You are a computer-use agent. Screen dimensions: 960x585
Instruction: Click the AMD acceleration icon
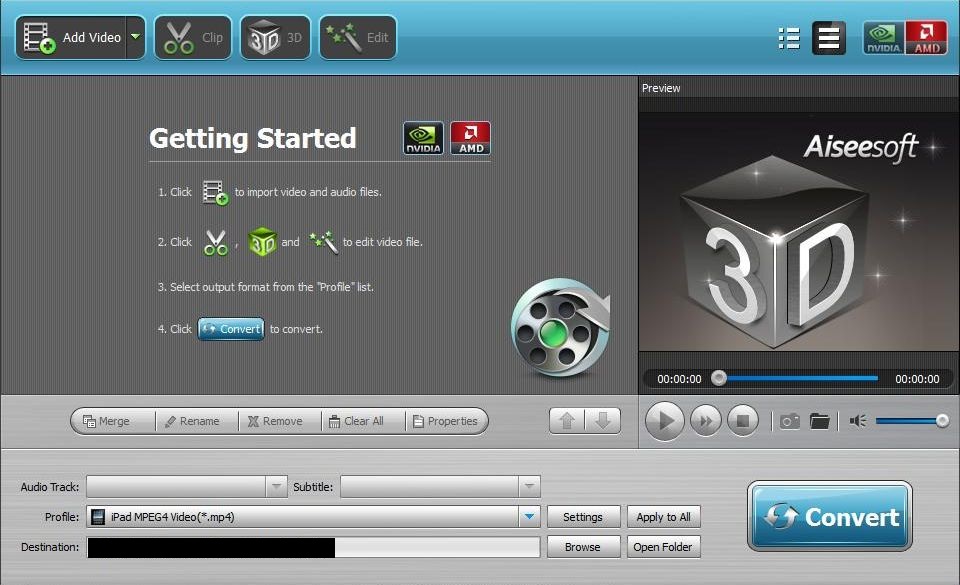925,37
